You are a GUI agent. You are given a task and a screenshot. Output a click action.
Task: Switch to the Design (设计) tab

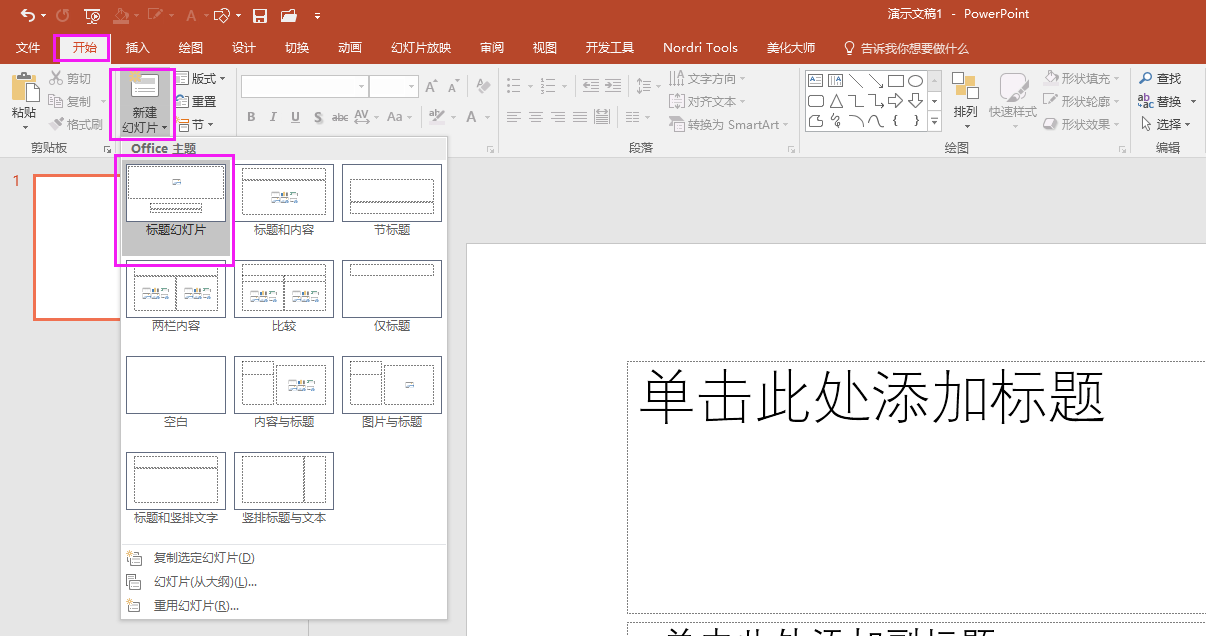click(x=244, y=48)
